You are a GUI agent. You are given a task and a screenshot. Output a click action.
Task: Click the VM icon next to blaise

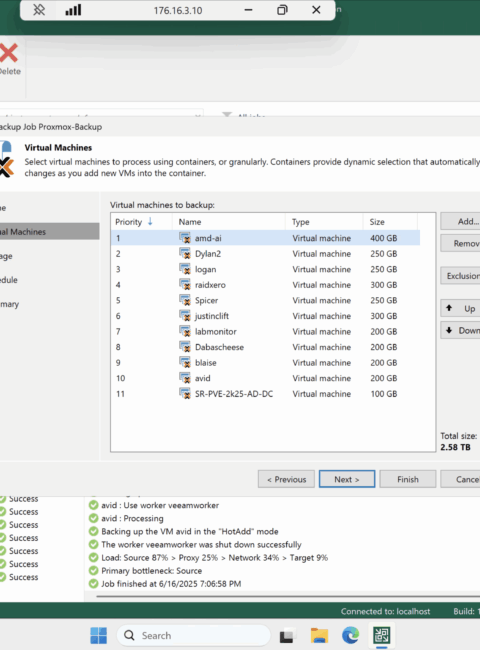tap(184, 362)
